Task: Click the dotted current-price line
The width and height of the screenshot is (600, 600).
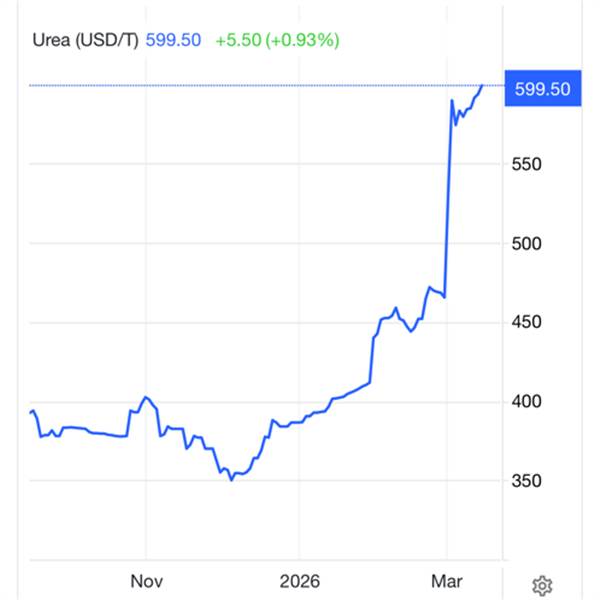Action: click(250, 86)
